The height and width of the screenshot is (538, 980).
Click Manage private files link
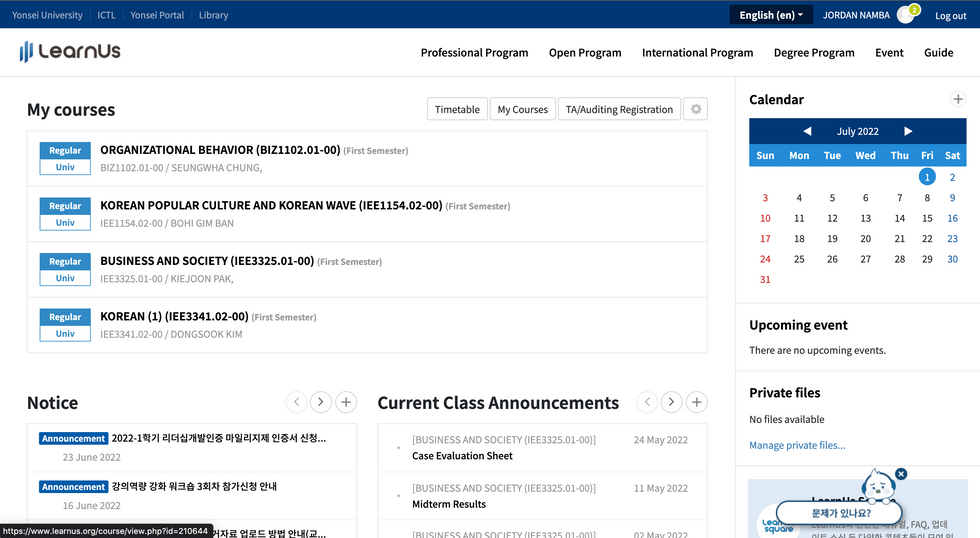click(797, 445)
